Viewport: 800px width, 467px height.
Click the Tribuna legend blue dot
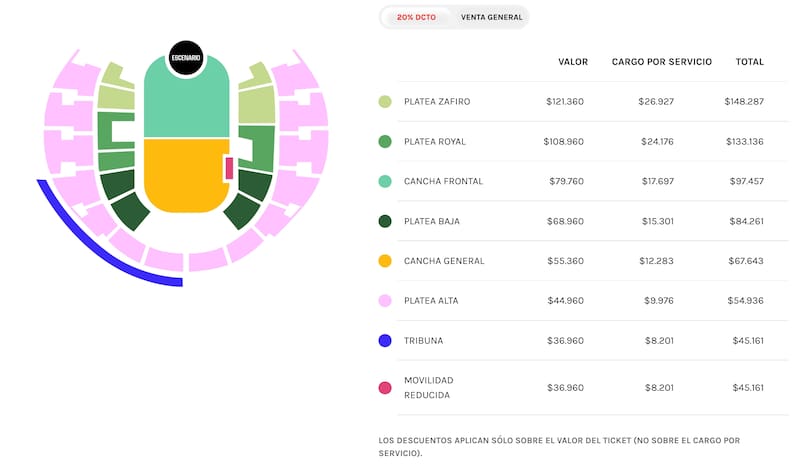[x=385, y=341]
